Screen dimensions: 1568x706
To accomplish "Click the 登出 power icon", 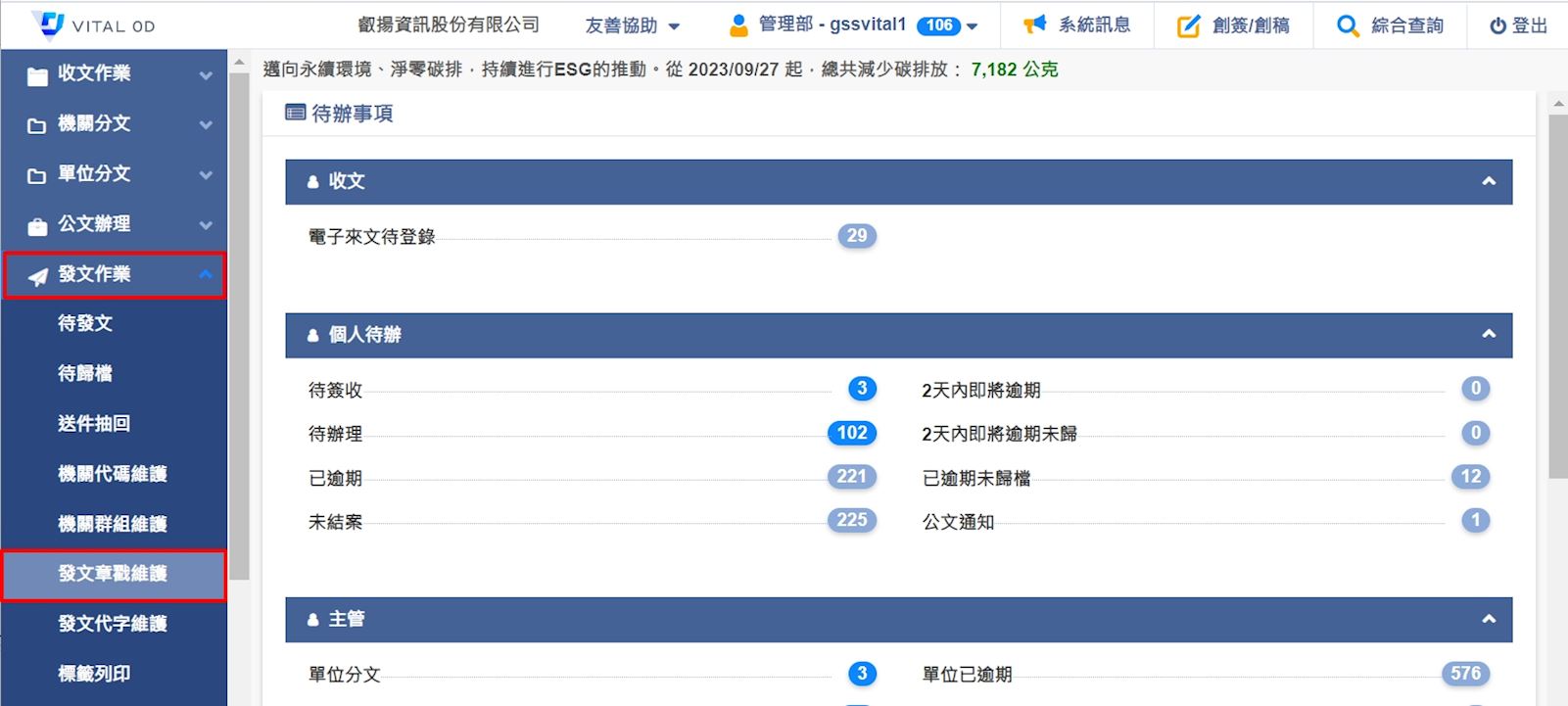I will click(1497, 26).
